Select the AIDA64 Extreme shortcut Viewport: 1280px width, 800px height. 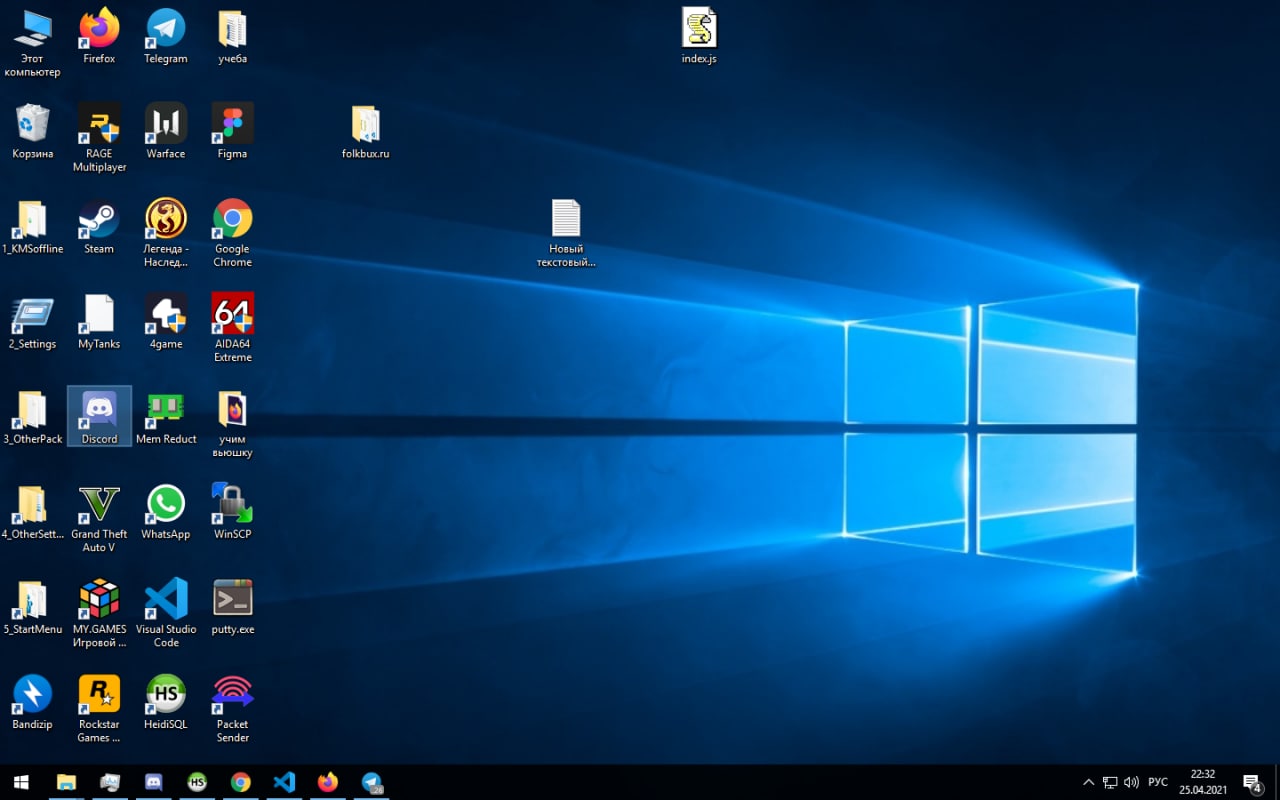[232, 328]
